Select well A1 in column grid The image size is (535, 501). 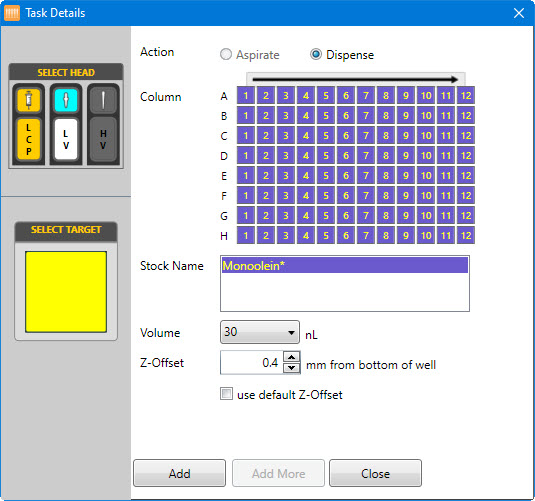[246, 96]
